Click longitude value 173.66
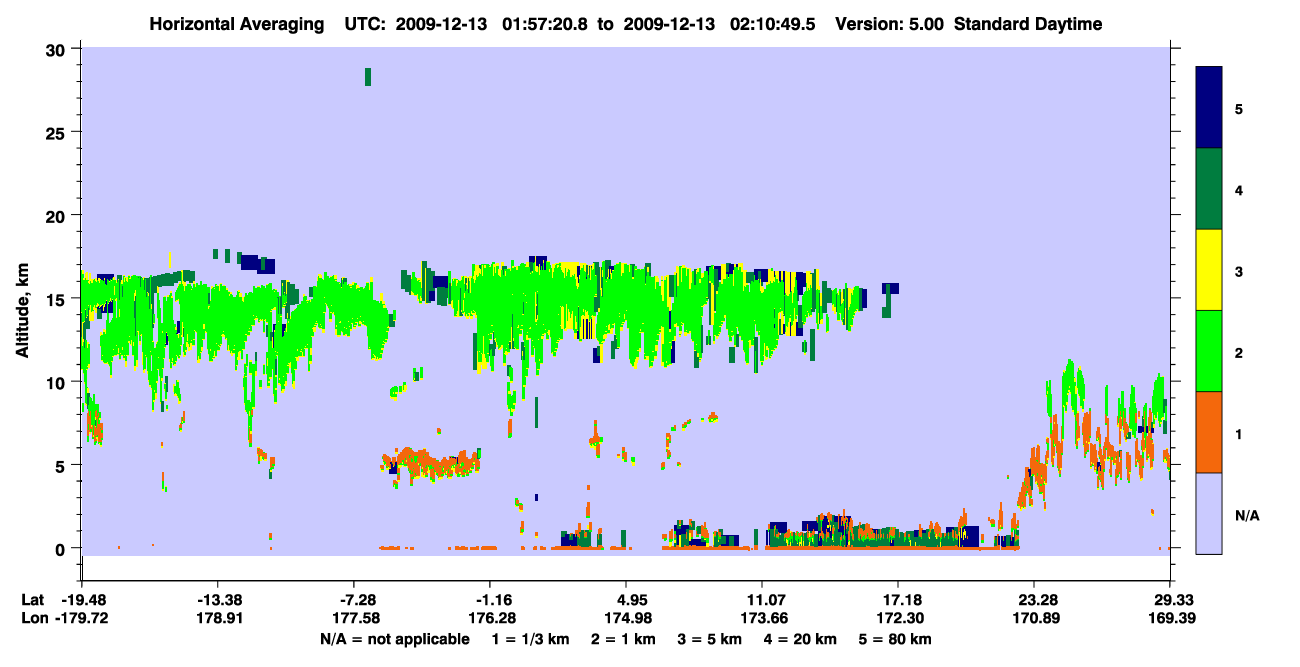This screenshot has height=667, width=1300. click(762, 619)
